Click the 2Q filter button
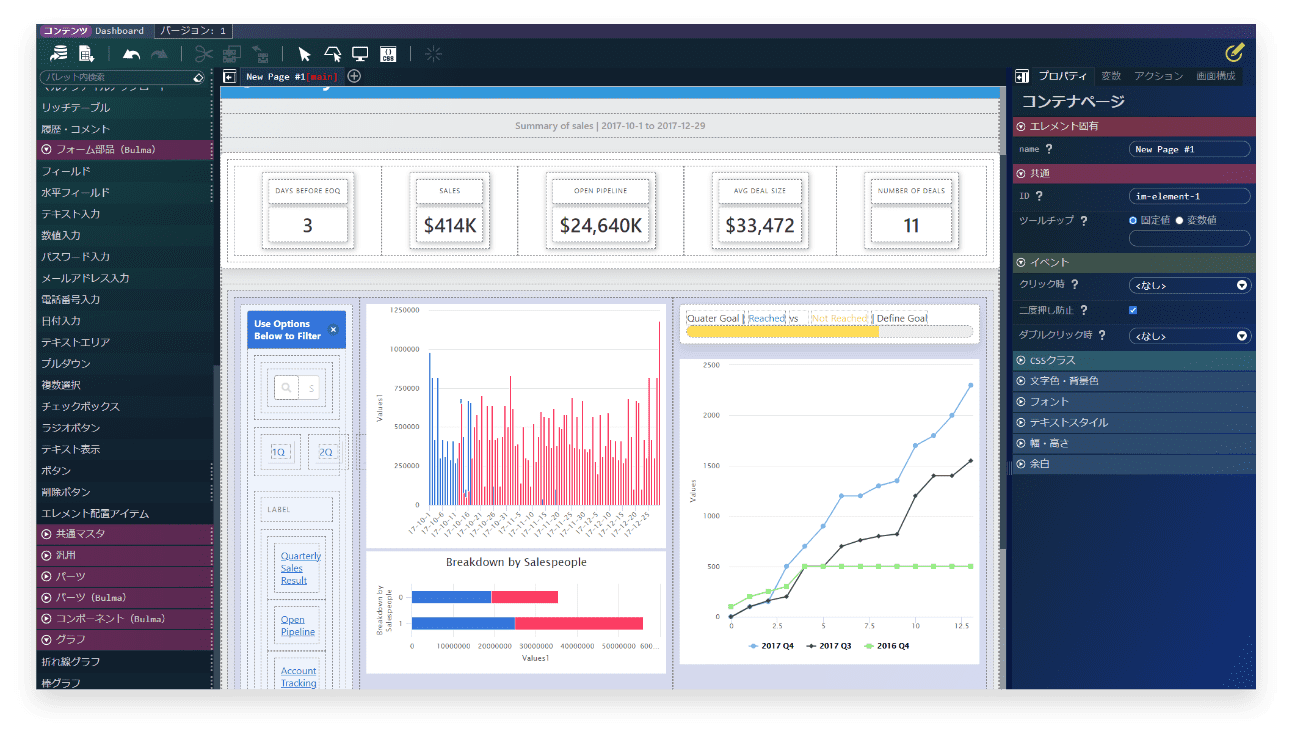1292x738 pixels. (326, 452)
